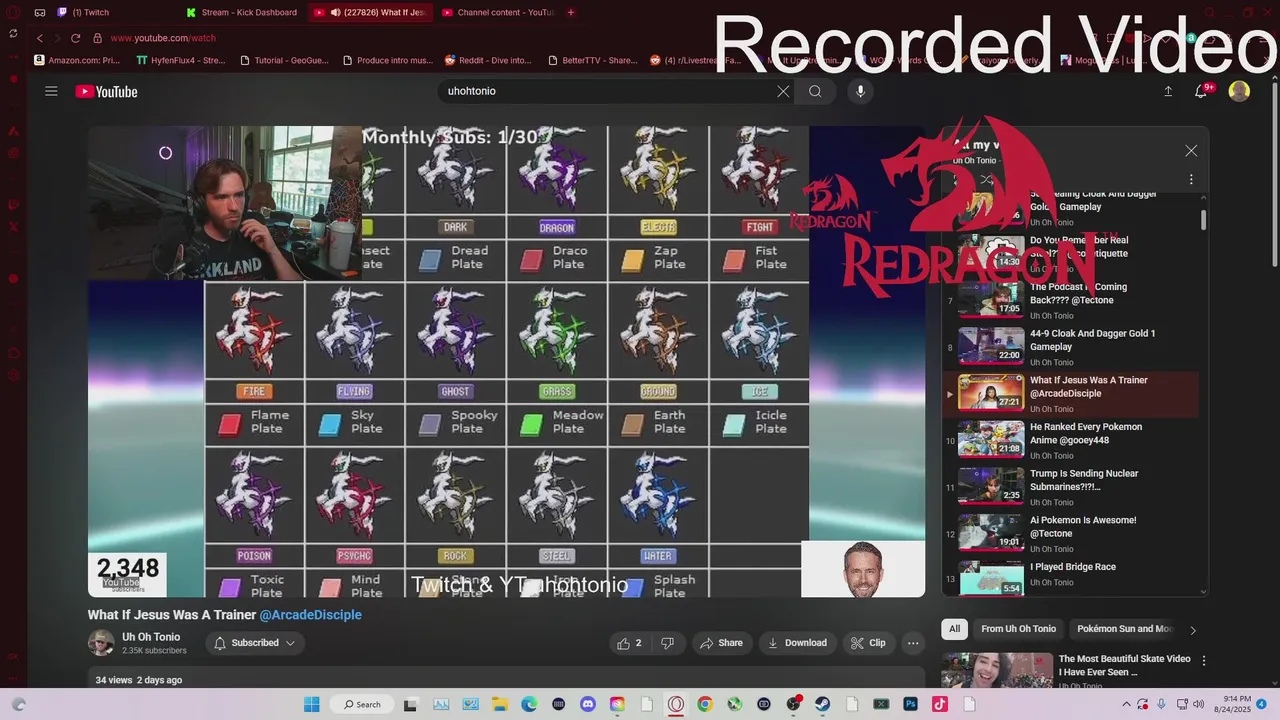Open playlist three-dot options menu
Image resolution: width=1280 pixels, height=720 pixels.
(1190, 180)
